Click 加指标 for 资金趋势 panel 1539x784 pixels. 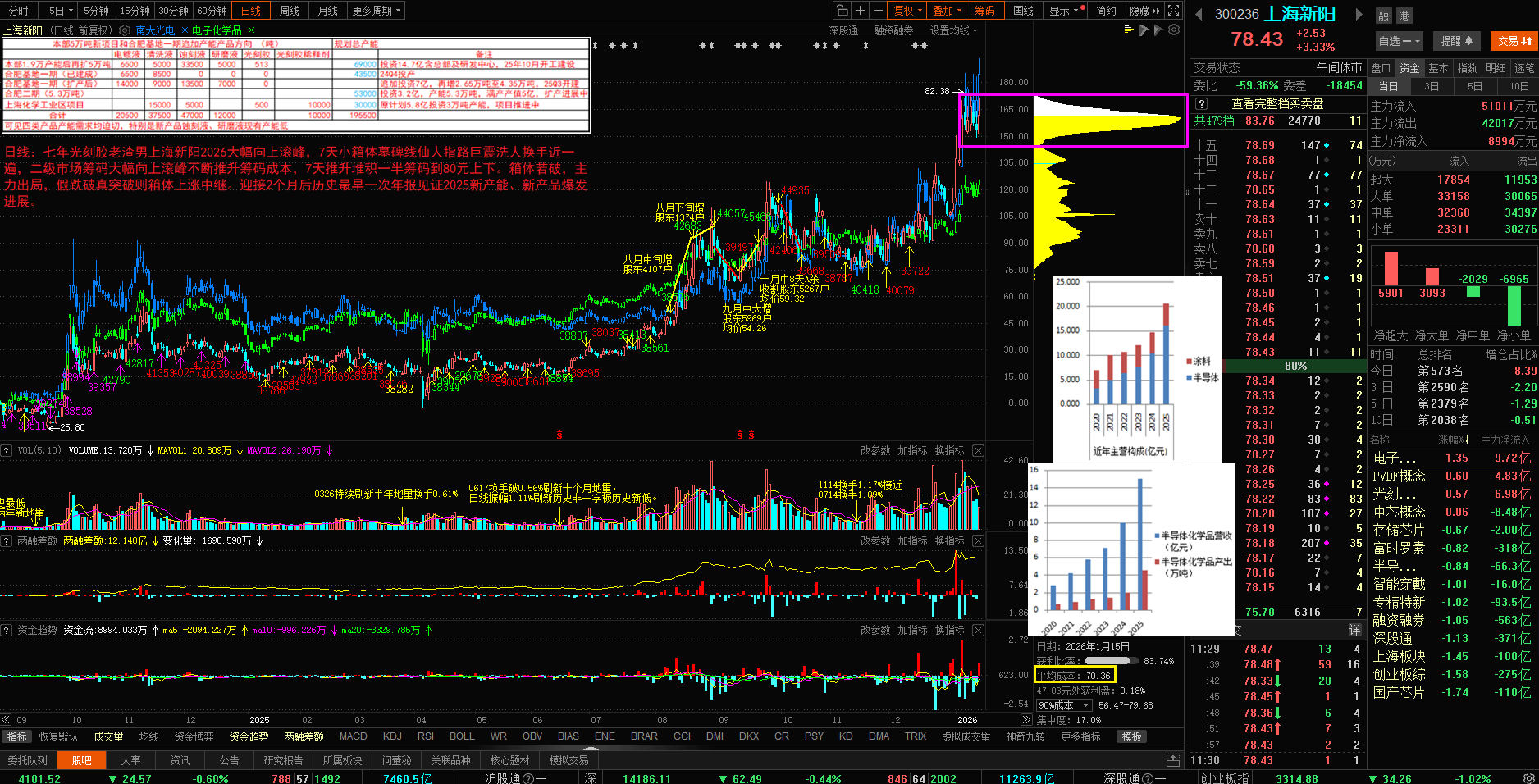912,631
